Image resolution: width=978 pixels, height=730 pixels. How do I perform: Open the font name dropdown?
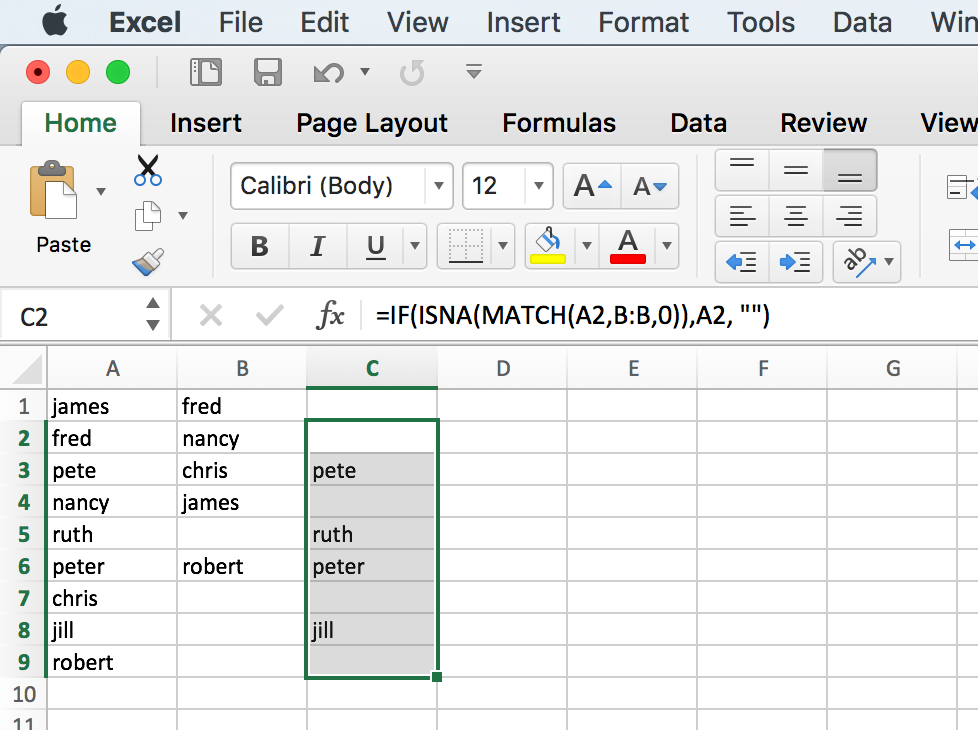point(438,186)
